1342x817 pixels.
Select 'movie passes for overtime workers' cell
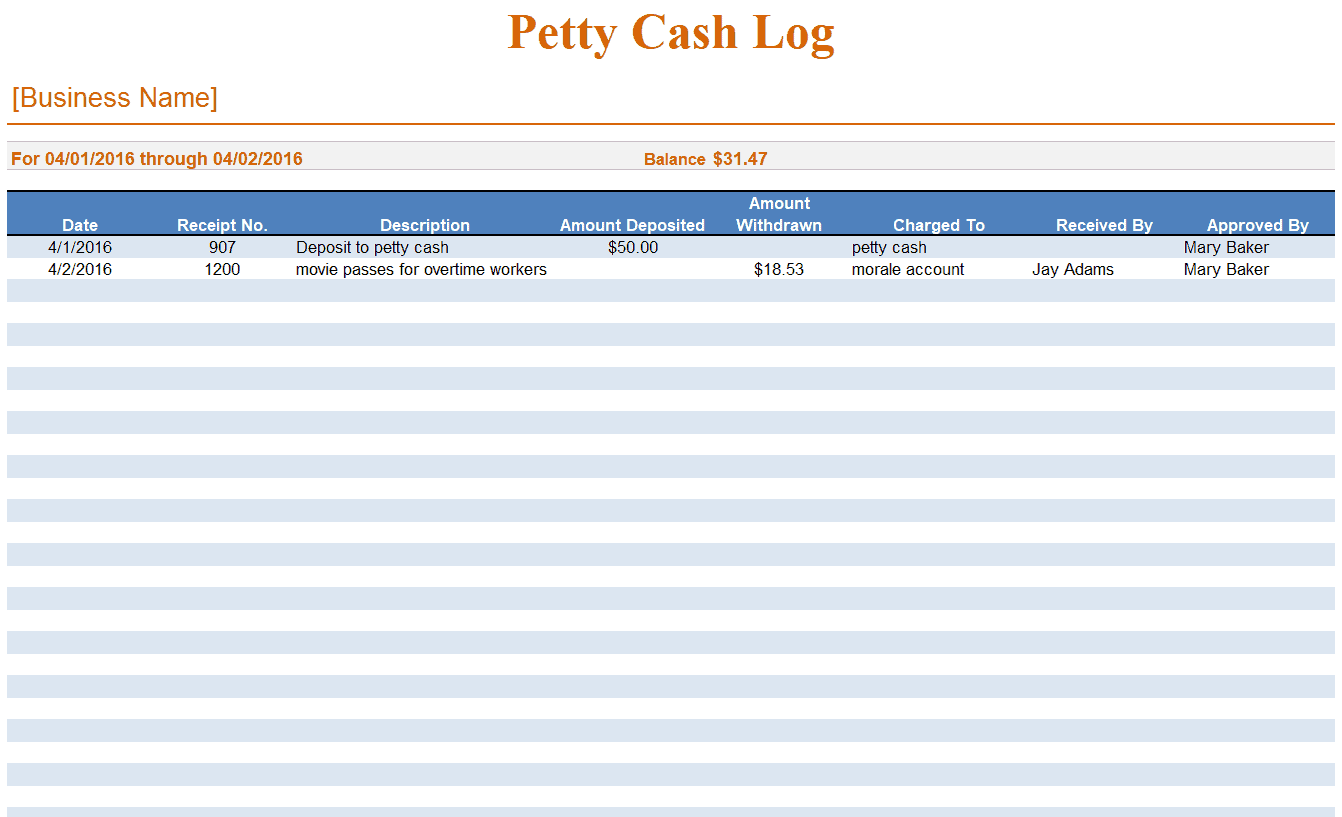coord(421,269)
